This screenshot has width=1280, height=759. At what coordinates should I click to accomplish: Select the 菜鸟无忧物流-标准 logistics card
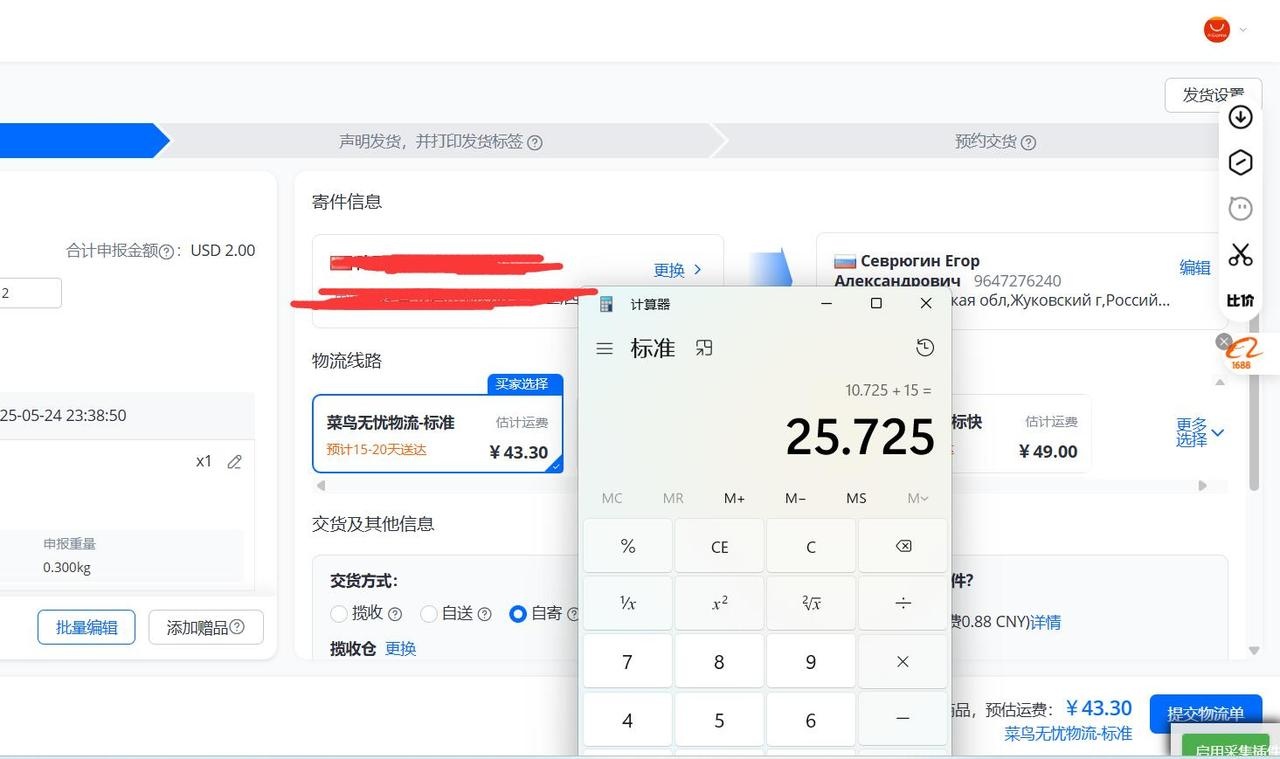(438, 433)
